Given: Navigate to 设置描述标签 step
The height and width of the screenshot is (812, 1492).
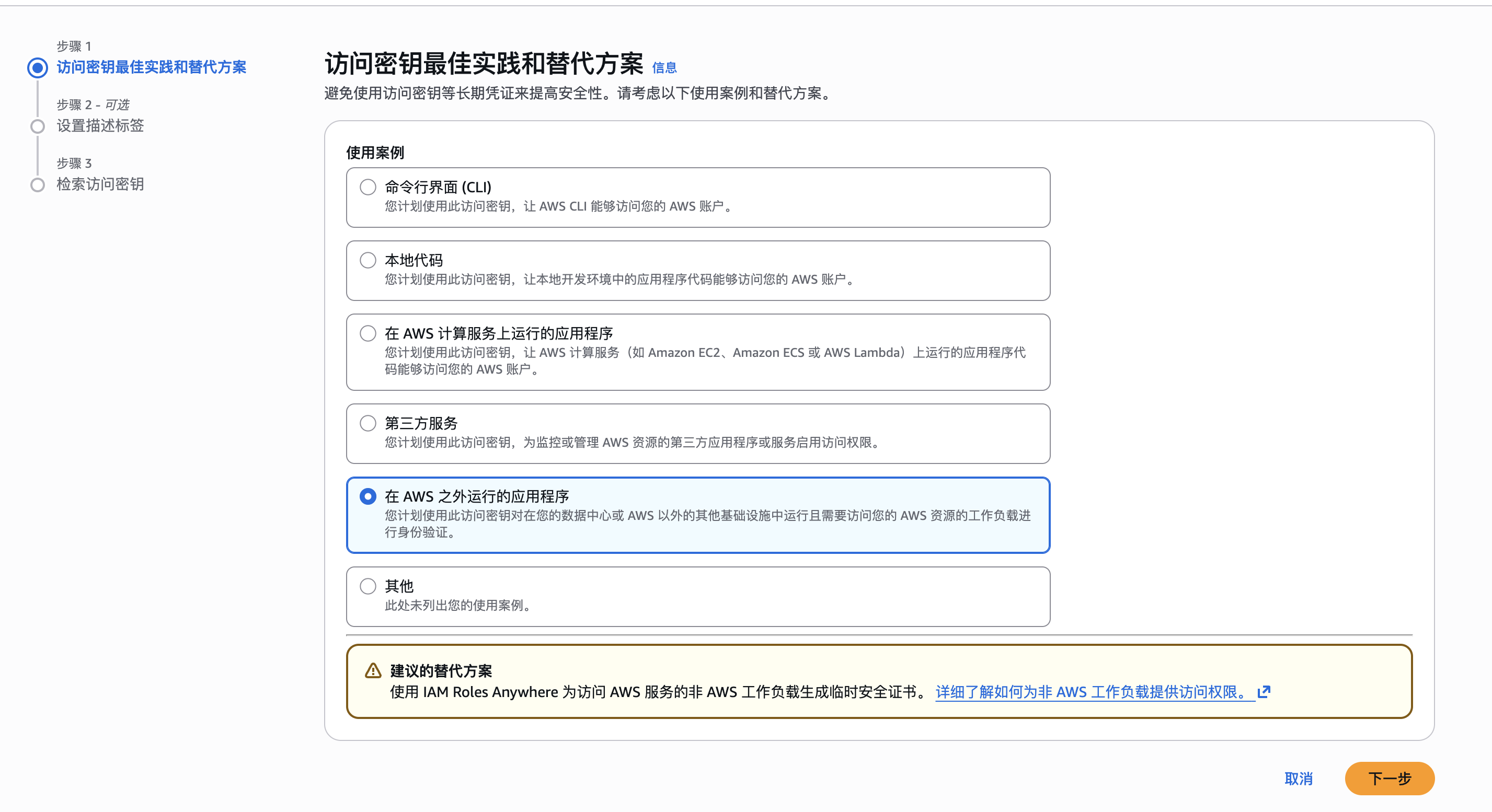Looking at the screenshot, I should 100,126.
